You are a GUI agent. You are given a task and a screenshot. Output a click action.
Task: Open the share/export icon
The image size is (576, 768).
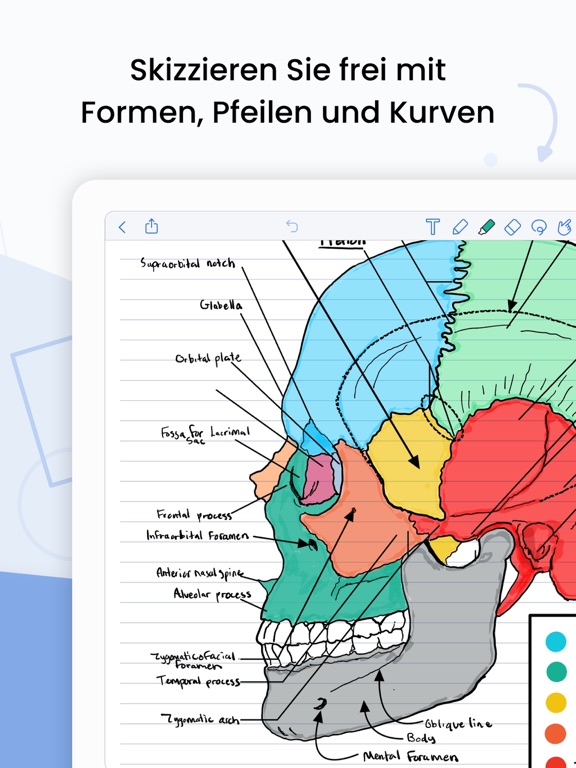tap(151, 226)
